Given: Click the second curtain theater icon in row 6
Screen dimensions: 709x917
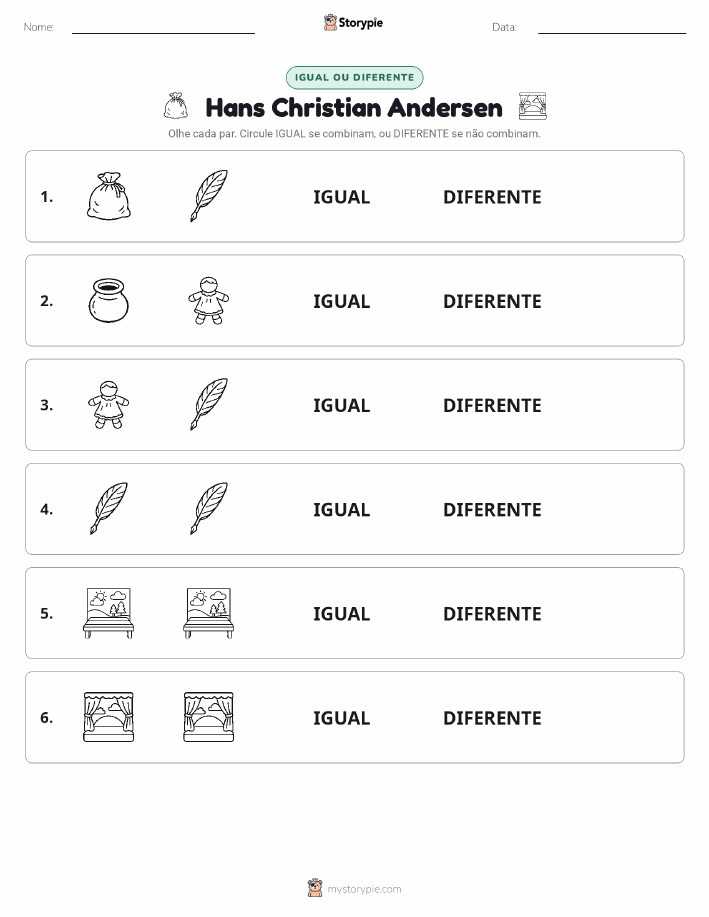Looking at the screenshot, I should tap(209, 717).
